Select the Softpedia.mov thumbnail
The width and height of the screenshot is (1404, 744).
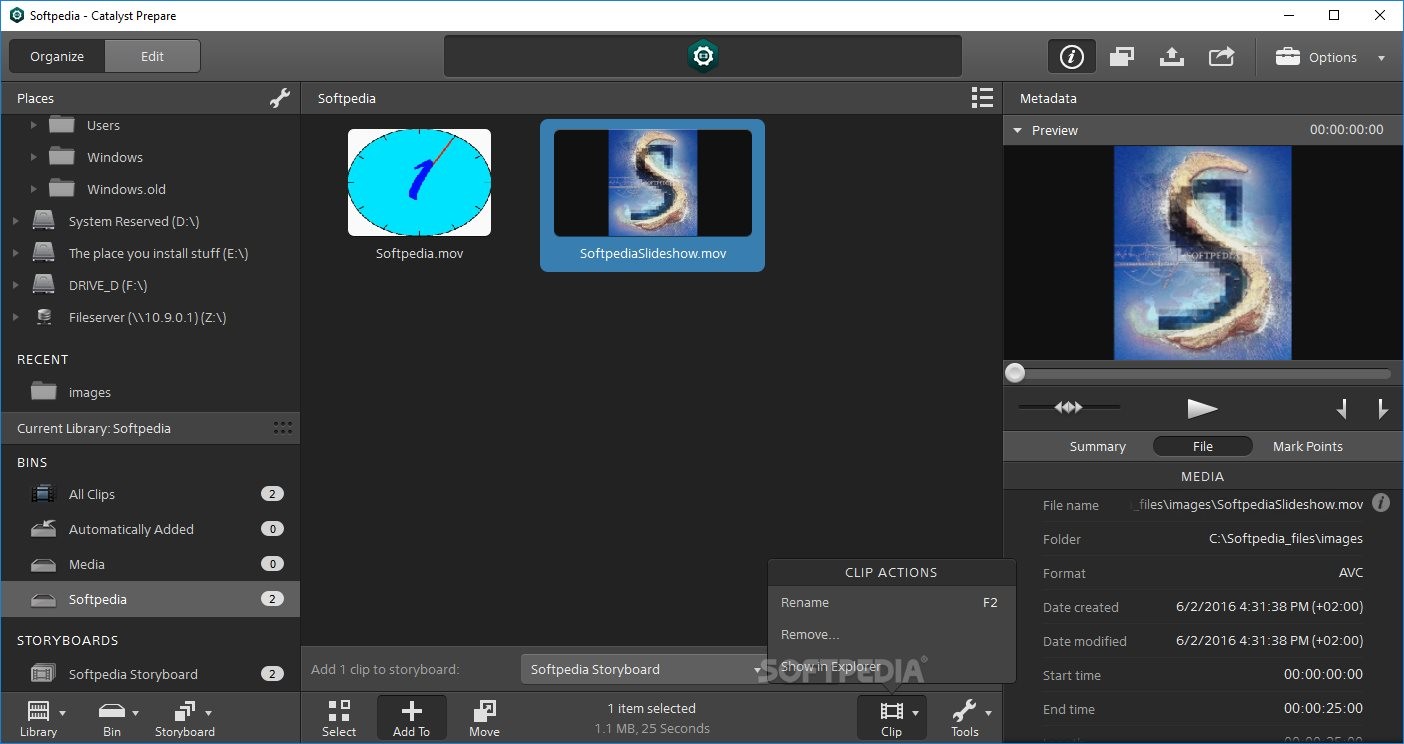[419, 182]
